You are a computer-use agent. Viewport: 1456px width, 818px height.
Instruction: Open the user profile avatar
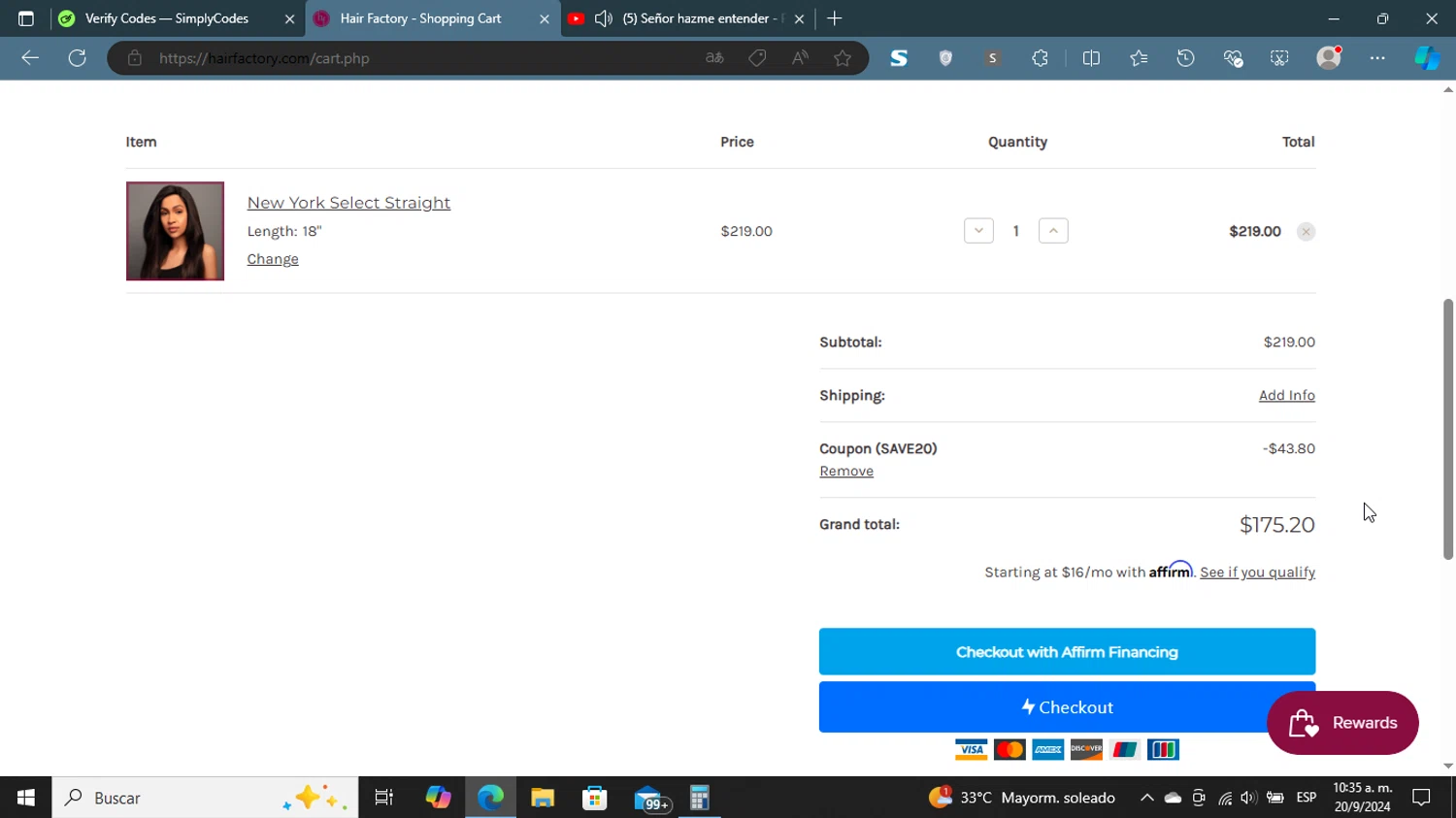tap(1329, 58)
